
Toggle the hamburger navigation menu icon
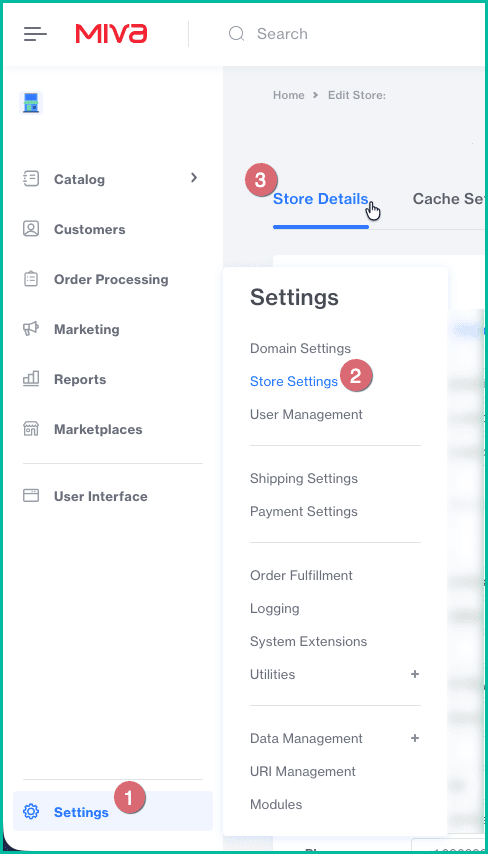(x=35, y=34)
